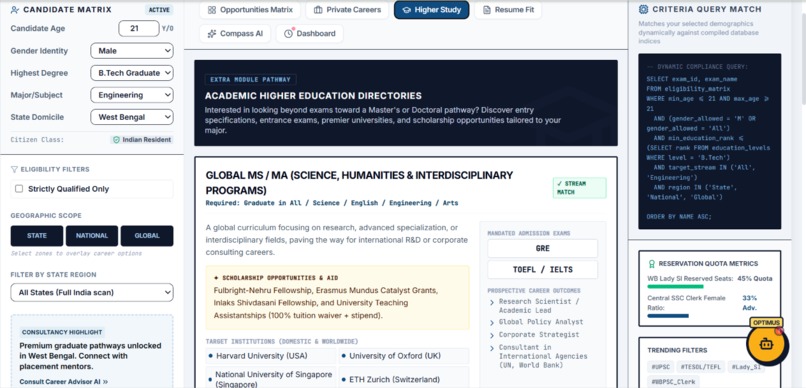Click the Opportunities Matrix grid icon
Viewport: 806px width, 388px height.
[x=212, y=10]
